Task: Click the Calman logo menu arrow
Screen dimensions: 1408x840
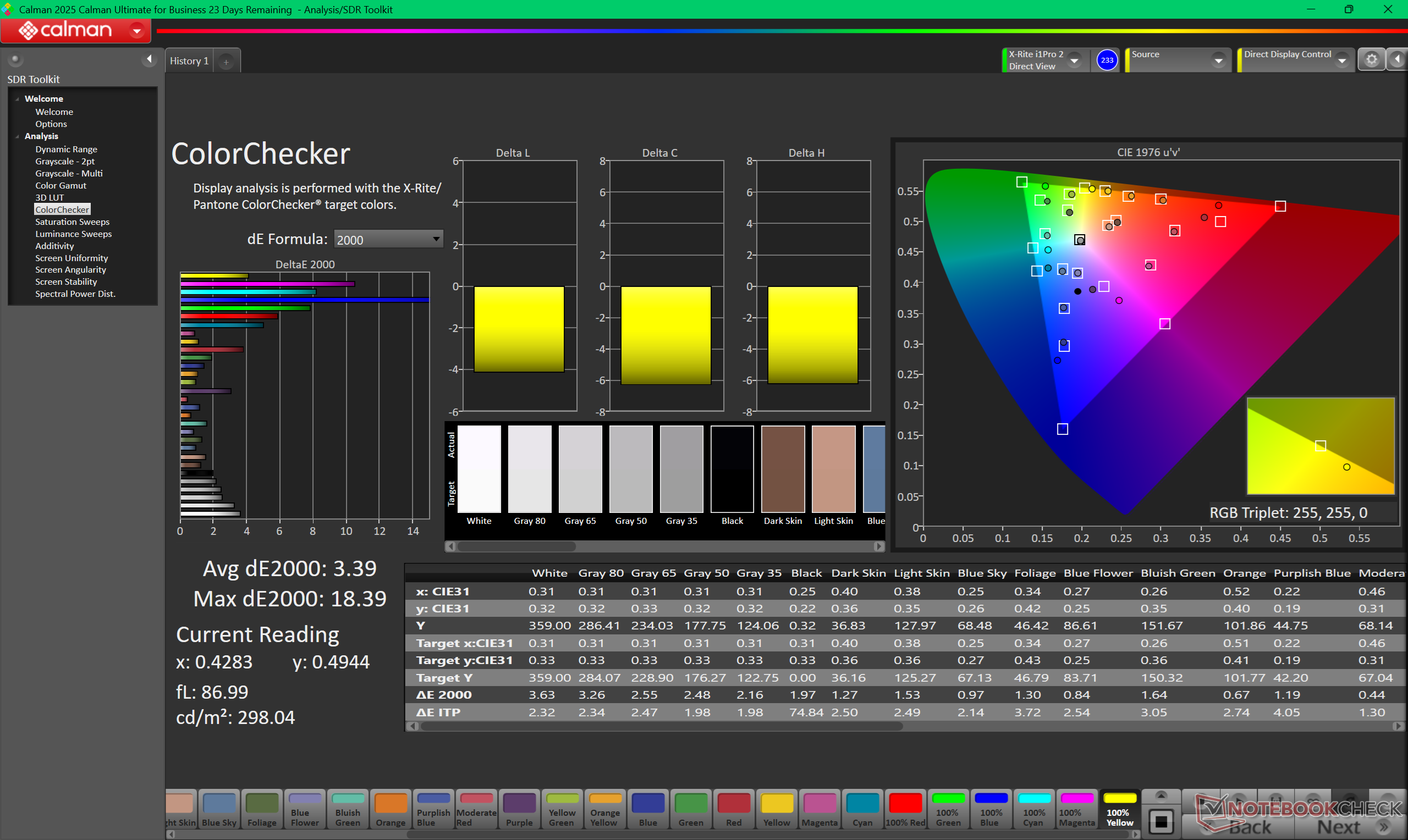Action: [136, 31]
